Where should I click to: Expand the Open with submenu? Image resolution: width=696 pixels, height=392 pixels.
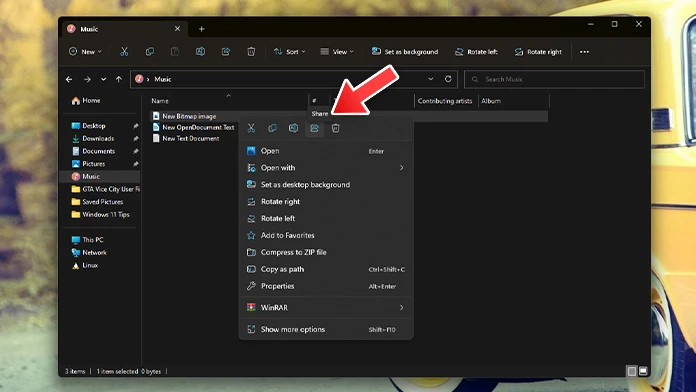click(401, 168)
